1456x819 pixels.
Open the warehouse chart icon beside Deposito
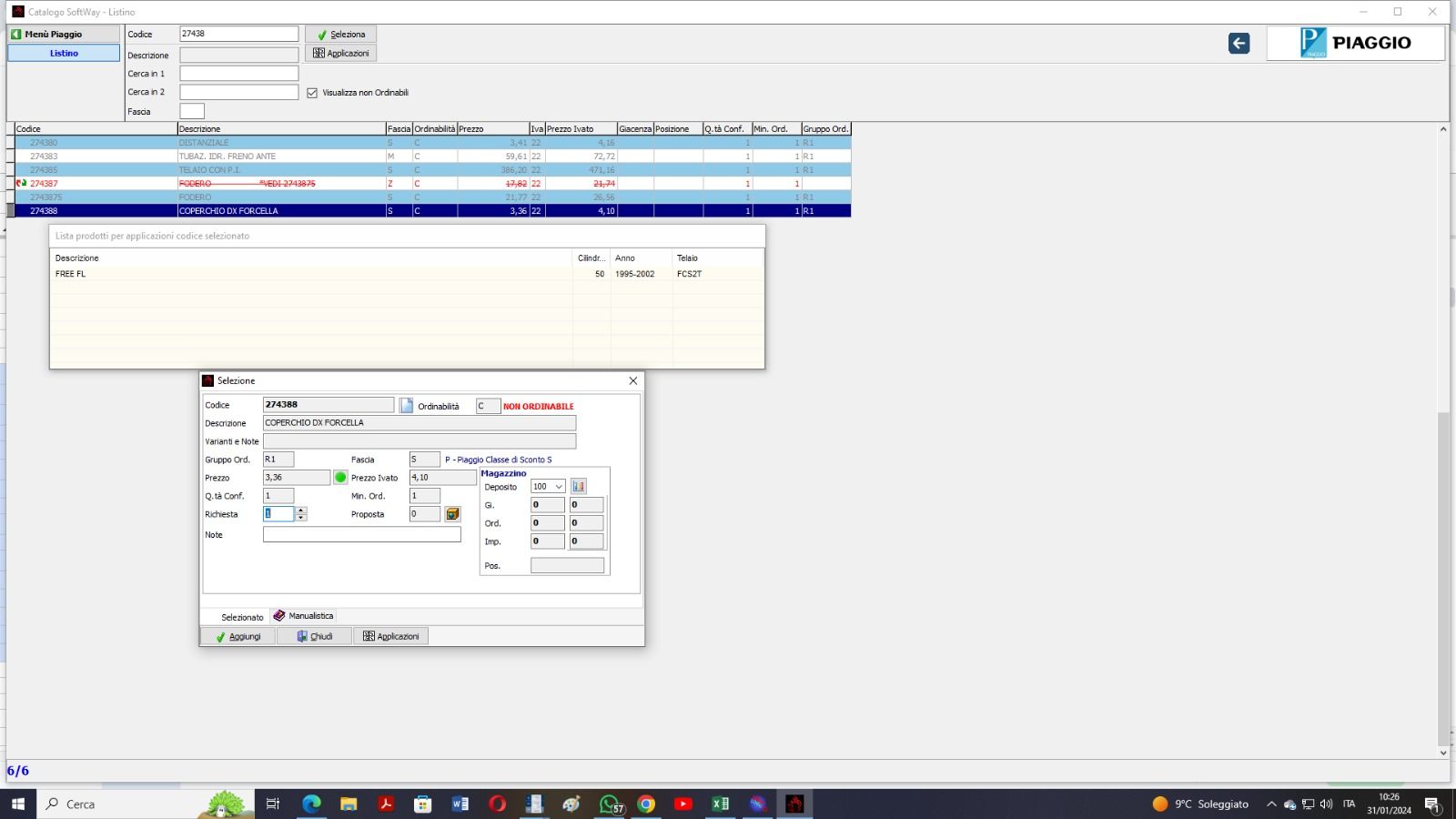click(x=579, y=487)
